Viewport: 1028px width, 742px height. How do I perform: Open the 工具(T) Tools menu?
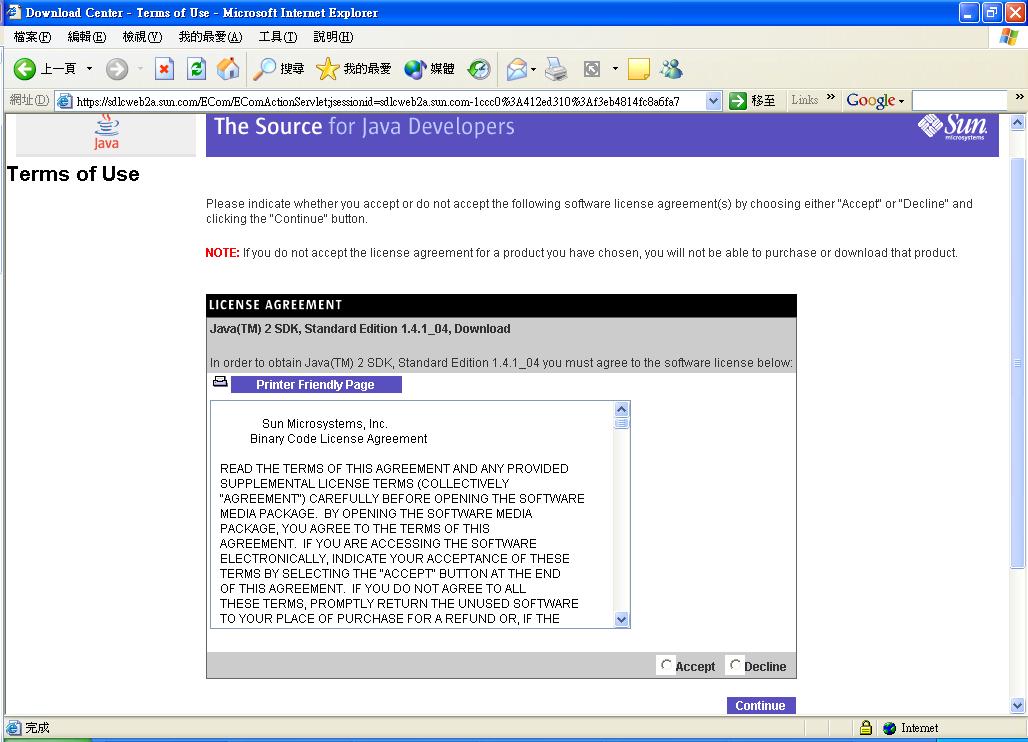277,37
